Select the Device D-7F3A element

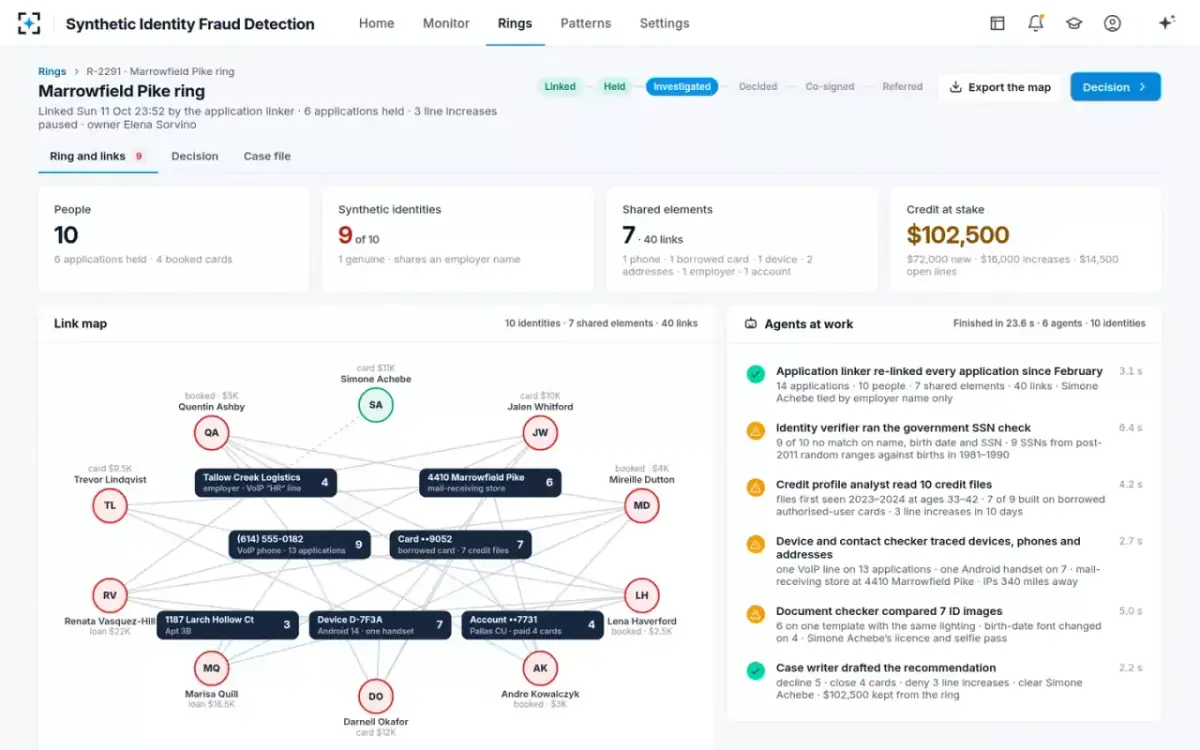(x=379, y=625)
